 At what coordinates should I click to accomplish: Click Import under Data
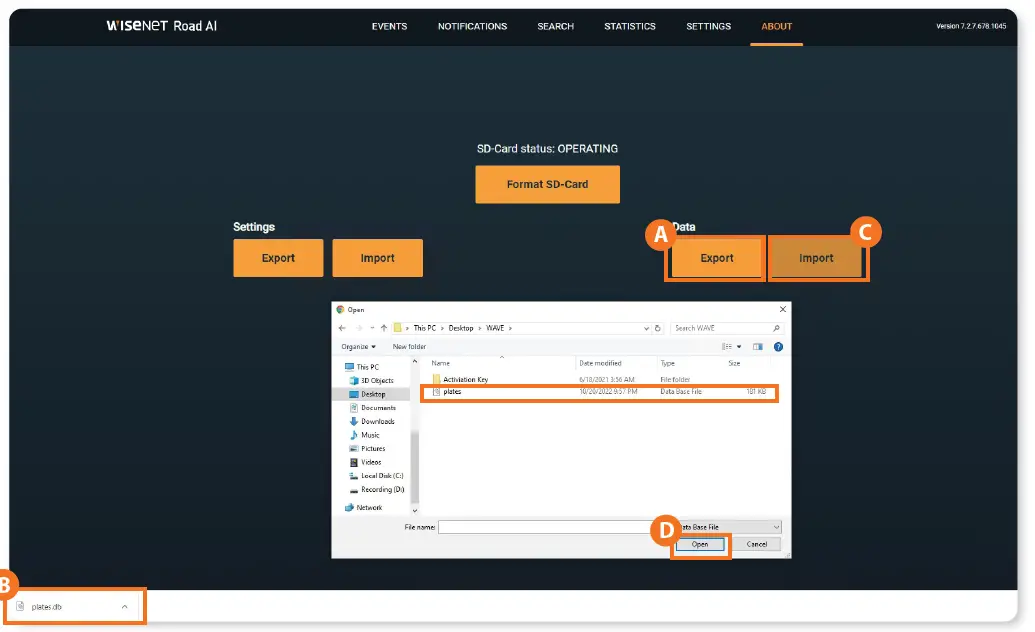(817, 258)
